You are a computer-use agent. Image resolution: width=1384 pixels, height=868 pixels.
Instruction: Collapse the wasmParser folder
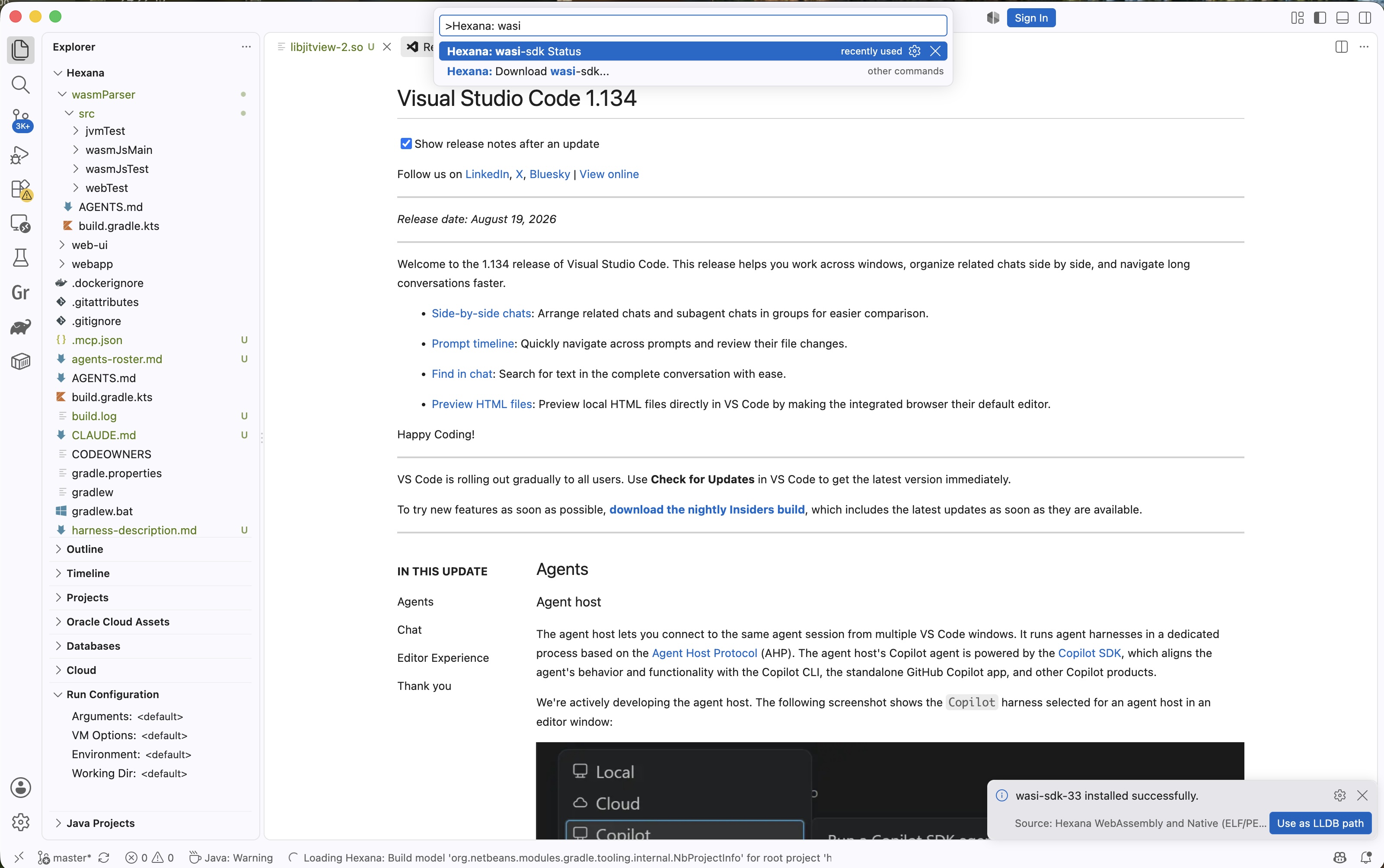62,94
